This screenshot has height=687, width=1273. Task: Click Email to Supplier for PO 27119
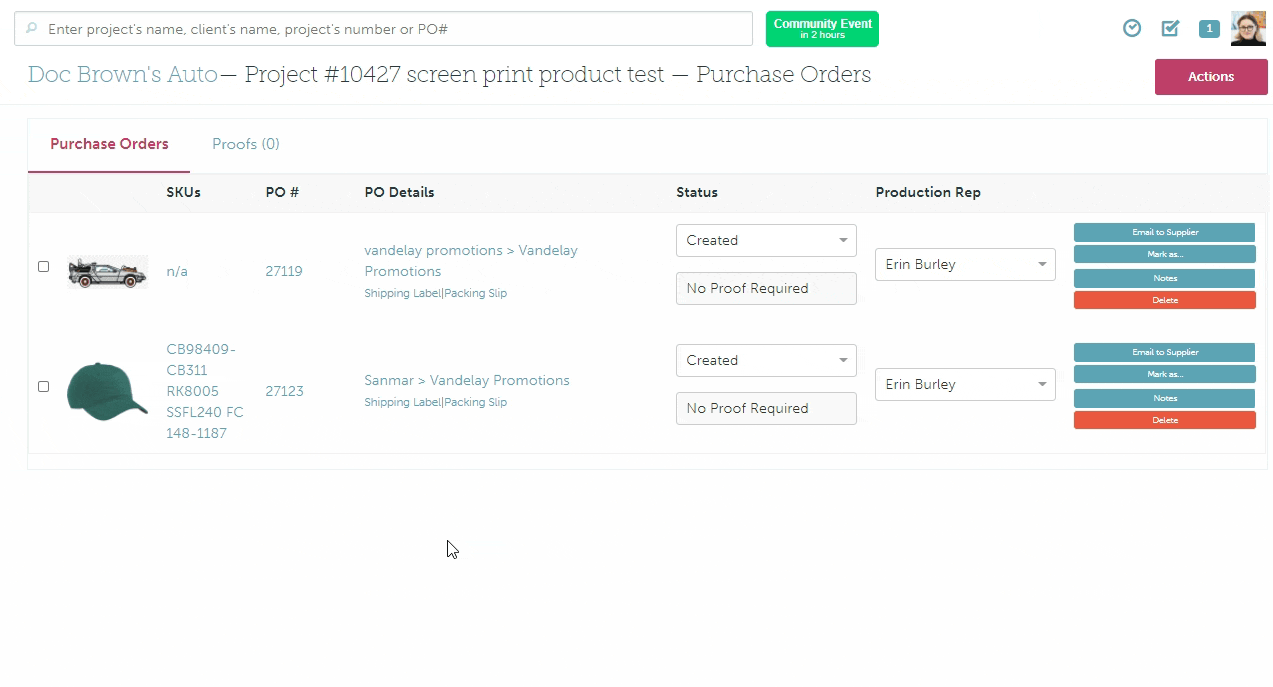pos(1164,232)
